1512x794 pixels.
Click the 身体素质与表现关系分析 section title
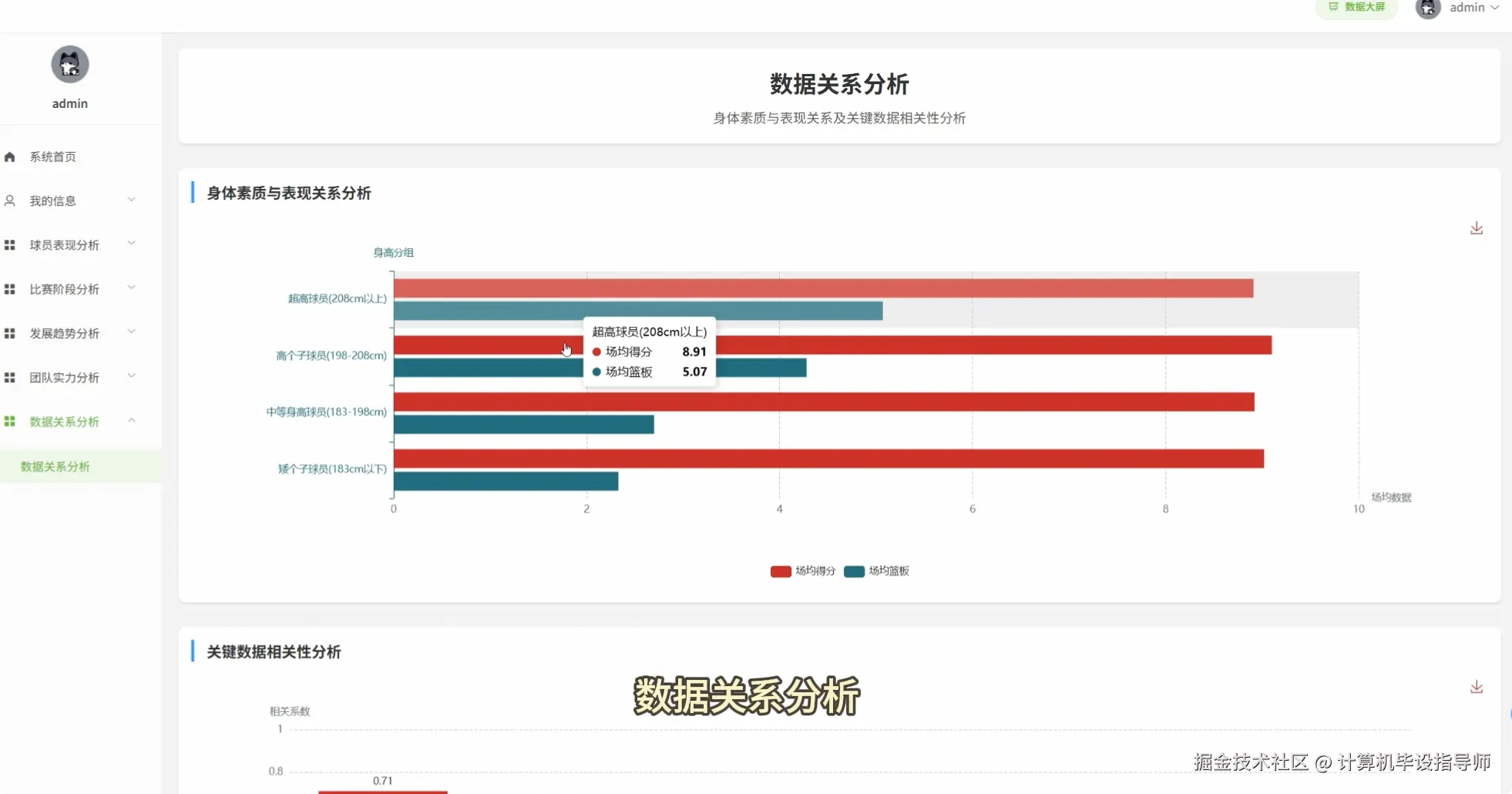289,193
